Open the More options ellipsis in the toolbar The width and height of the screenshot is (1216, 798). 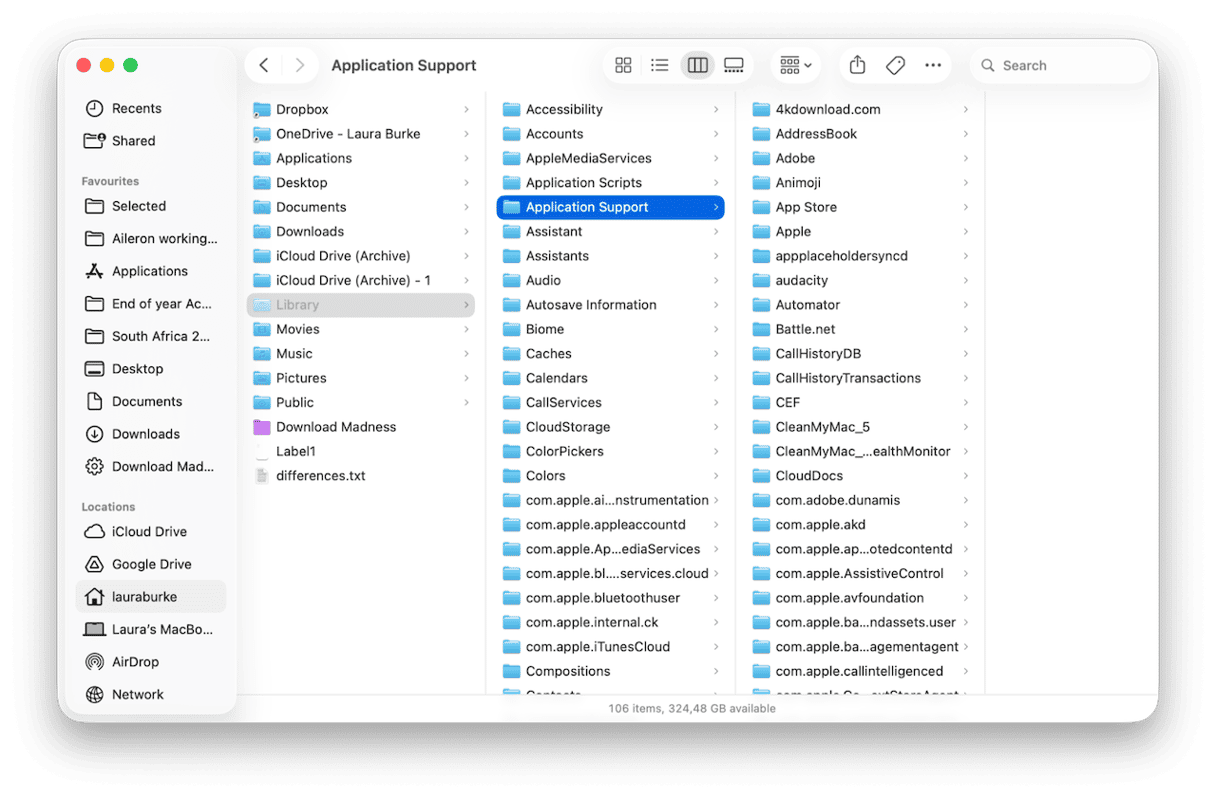tap(933, 64)
